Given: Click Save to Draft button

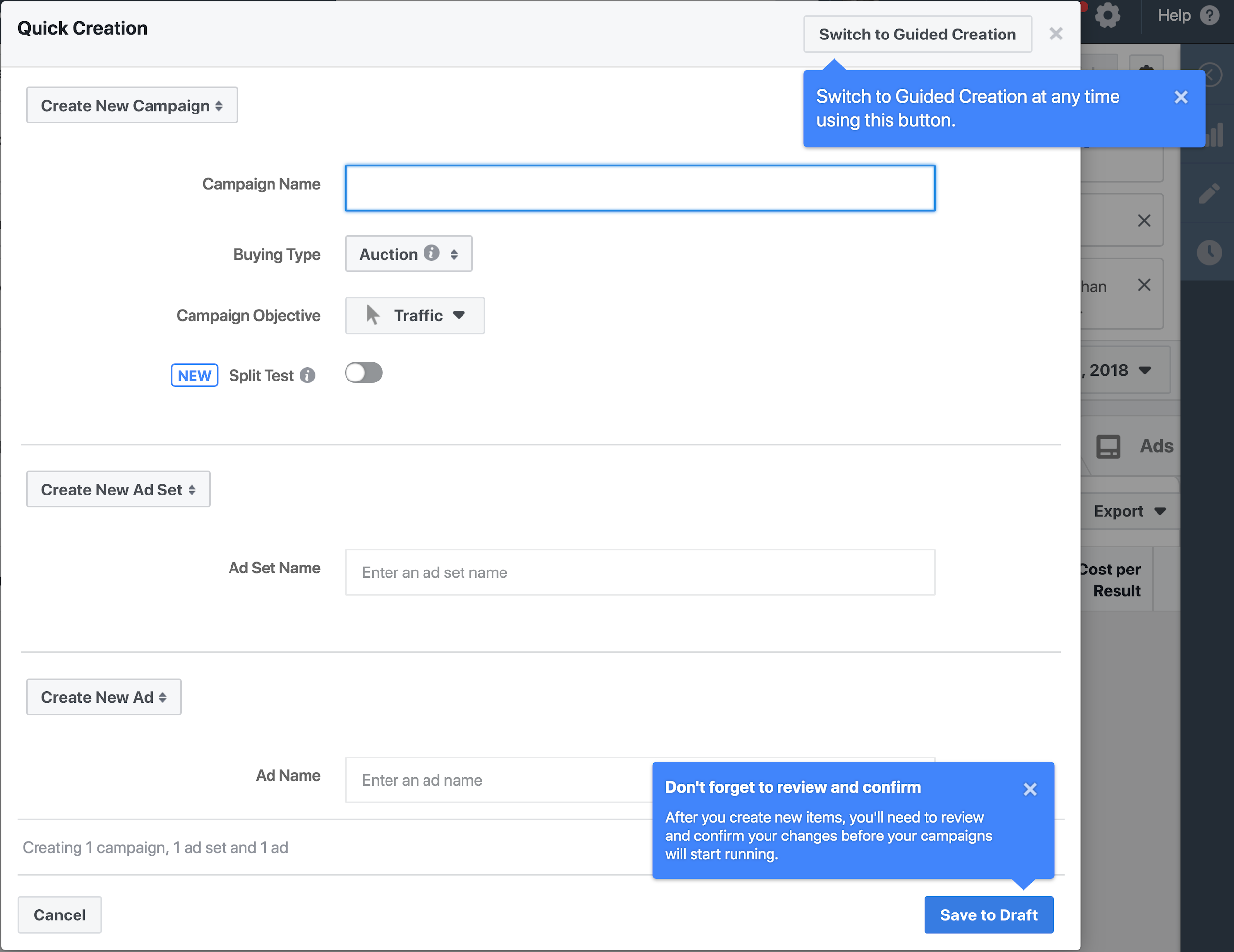Looking at the screenshot, I should [989, 915].
